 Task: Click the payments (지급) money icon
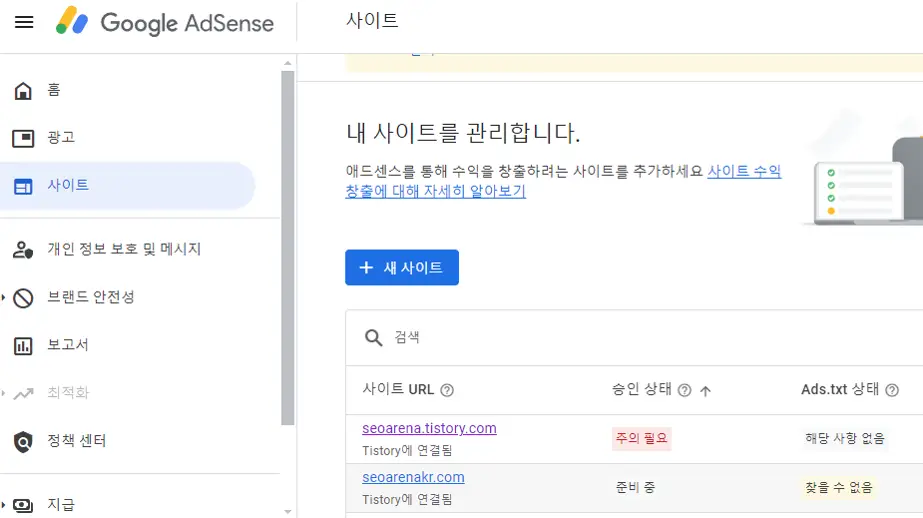23,505
